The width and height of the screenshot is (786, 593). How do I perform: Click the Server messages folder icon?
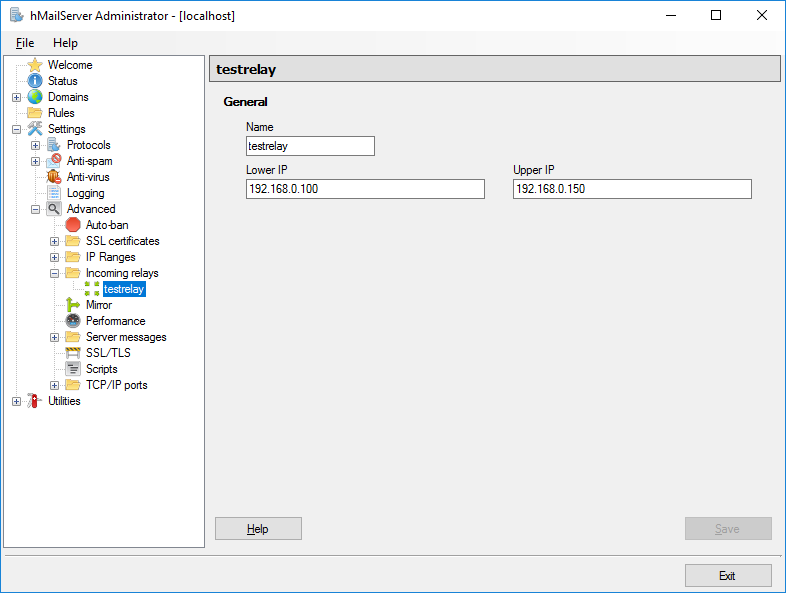73,337
